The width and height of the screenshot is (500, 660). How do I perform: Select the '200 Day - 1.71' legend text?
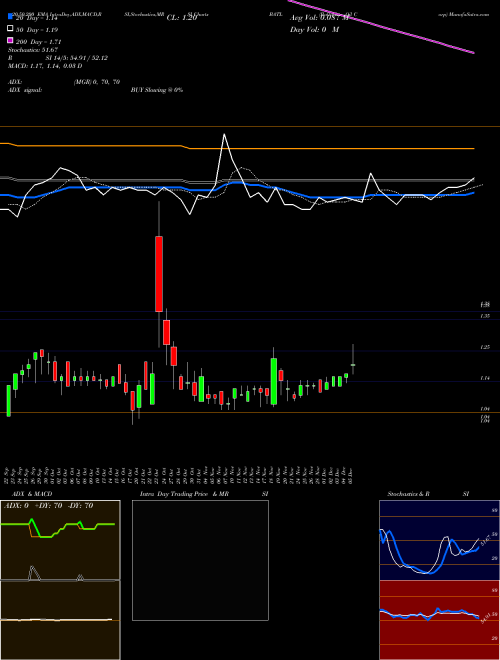[x=39, y=42]
